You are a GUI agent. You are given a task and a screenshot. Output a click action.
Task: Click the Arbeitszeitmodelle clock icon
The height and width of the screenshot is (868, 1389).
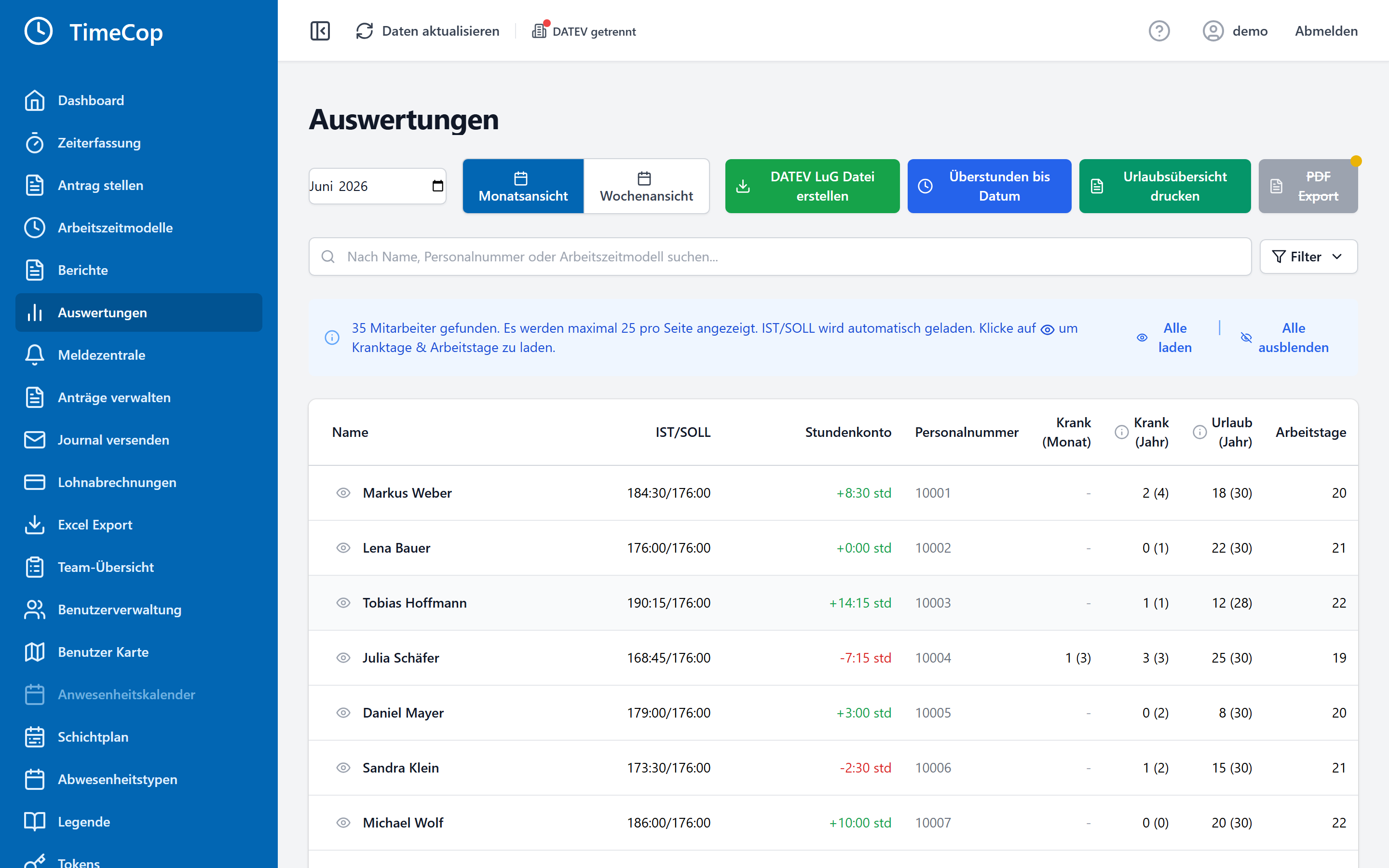pos(34,228)
